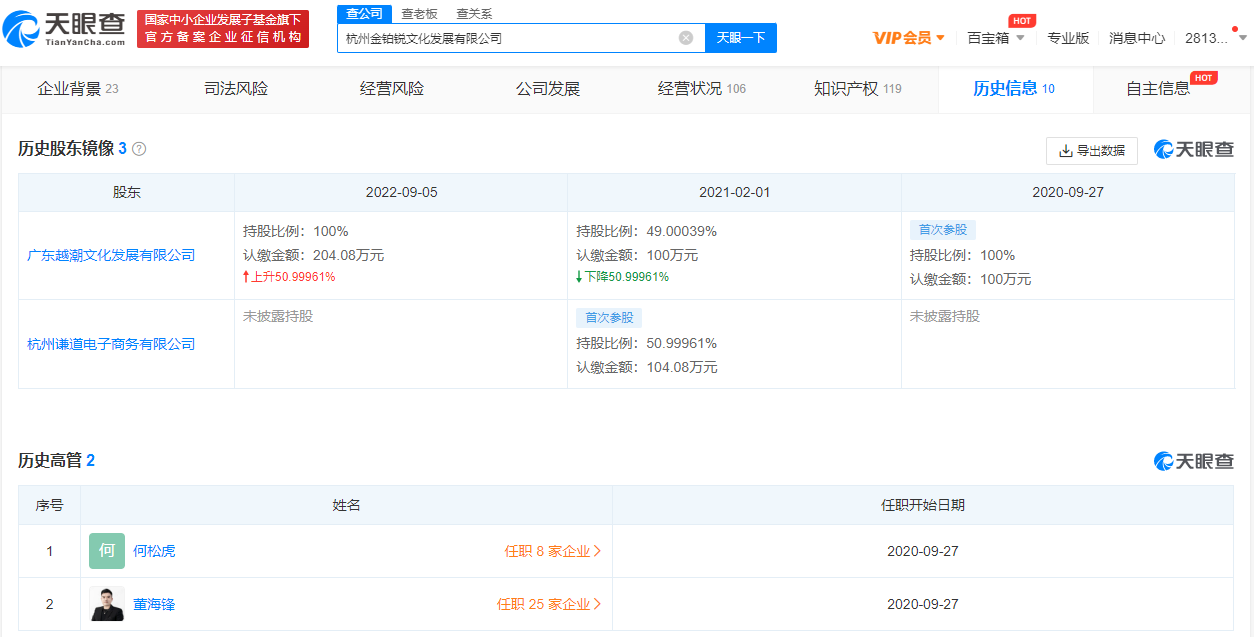
Task: Switch to the 查老板 search tab
Action: pyautogui.click(x=420, y=14)
